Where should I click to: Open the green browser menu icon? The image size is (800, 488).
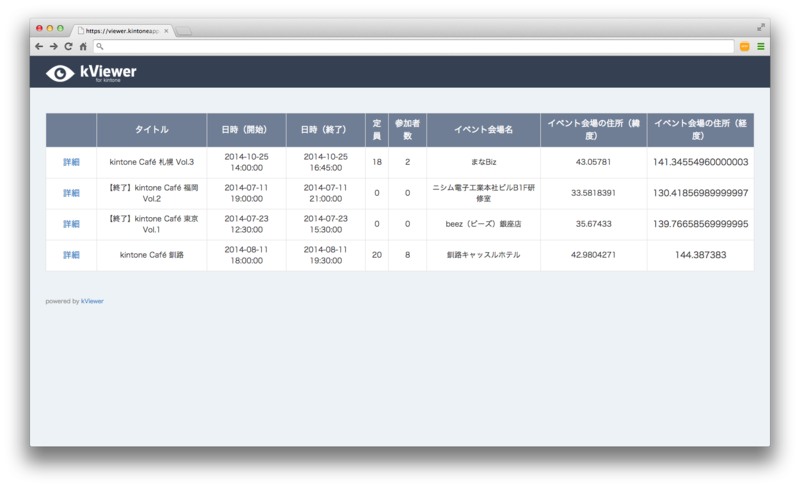(761, 46)
